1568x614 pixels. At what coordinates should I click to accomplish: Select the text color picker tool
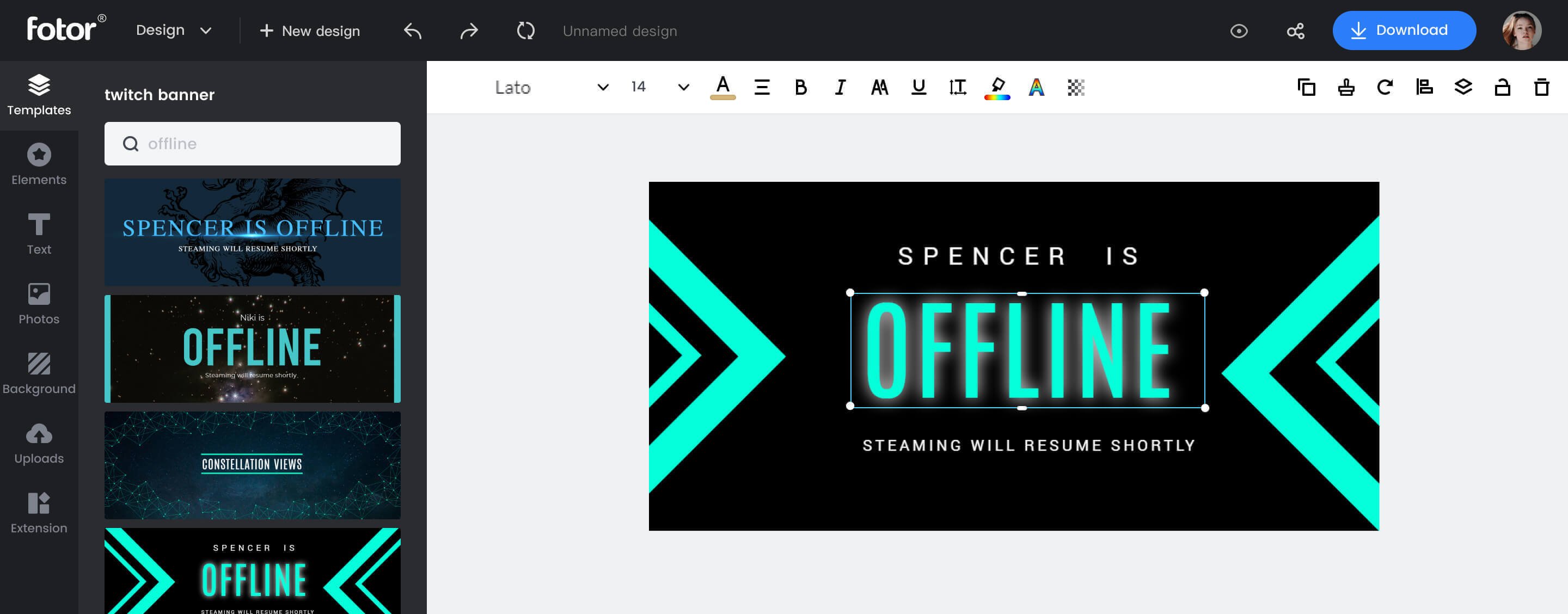722,87
